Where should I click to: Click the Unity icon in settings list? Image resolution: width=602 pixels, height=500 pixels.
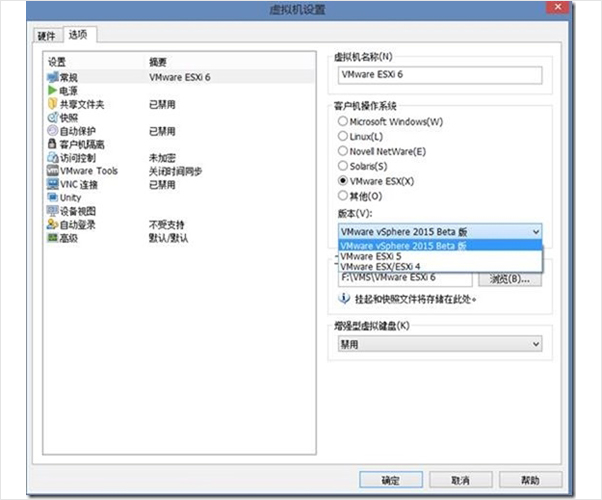[52, 197]
